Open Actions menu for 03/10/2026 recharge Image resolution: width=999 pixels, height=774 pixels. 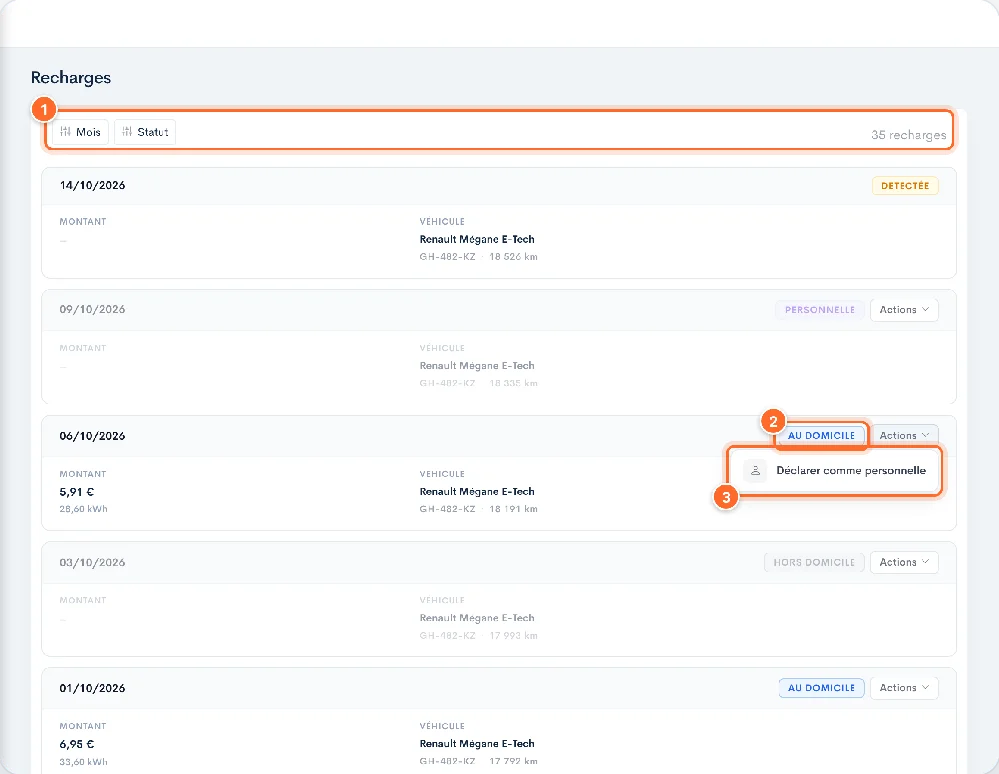[x=904, y=563]
